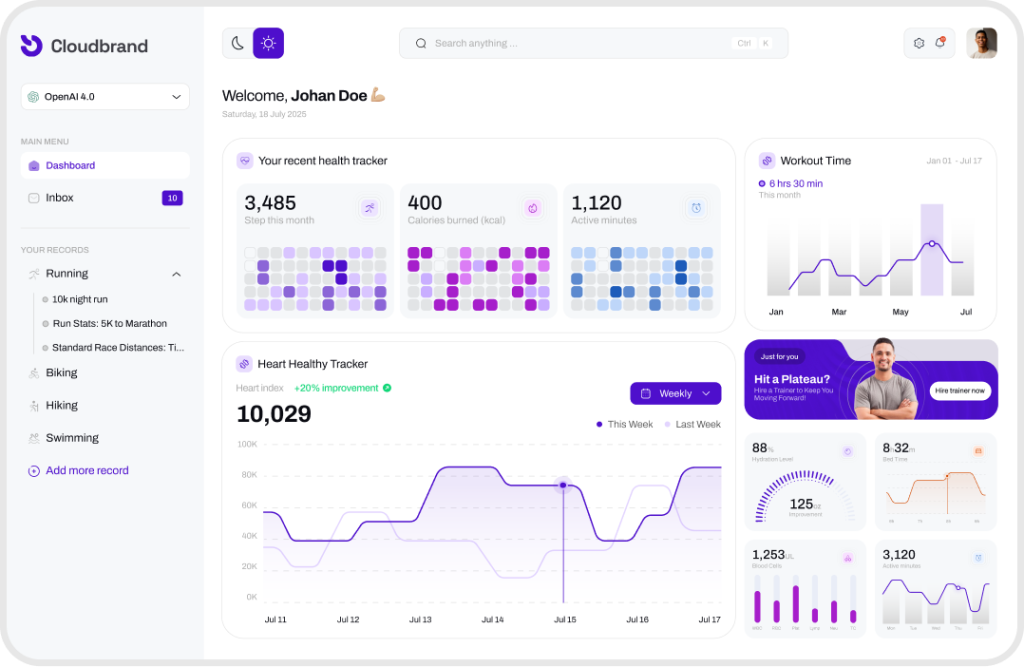The width and height of the screenshot is (1024, 667).
Task: Toggle the This Week legend series
Action: tap(625, 424)
